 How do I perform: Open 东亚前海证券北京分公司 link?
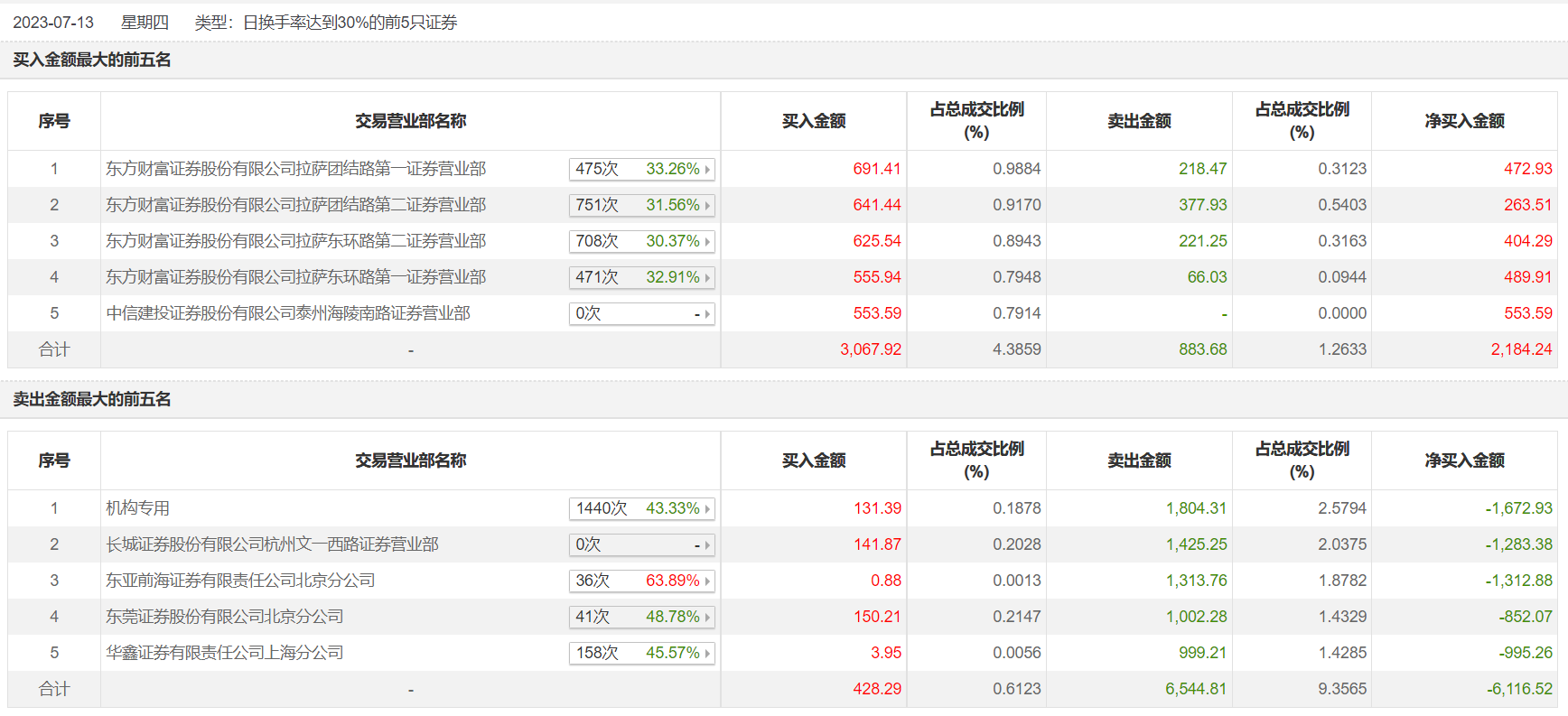240,581
